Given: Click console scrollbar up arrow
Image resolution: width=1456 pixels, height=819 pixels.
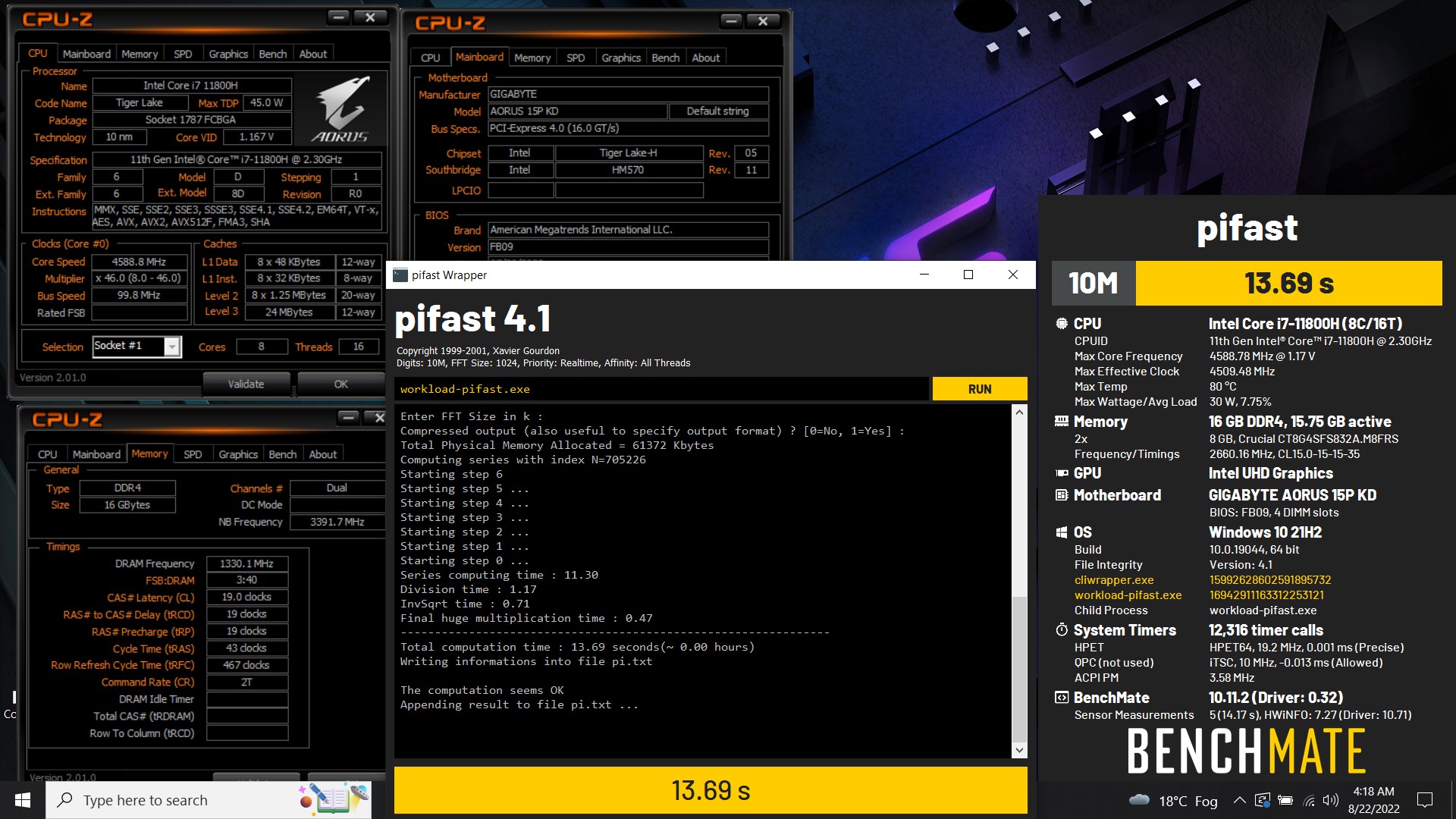Looking at the screenshot, I should click(1019, 412).
